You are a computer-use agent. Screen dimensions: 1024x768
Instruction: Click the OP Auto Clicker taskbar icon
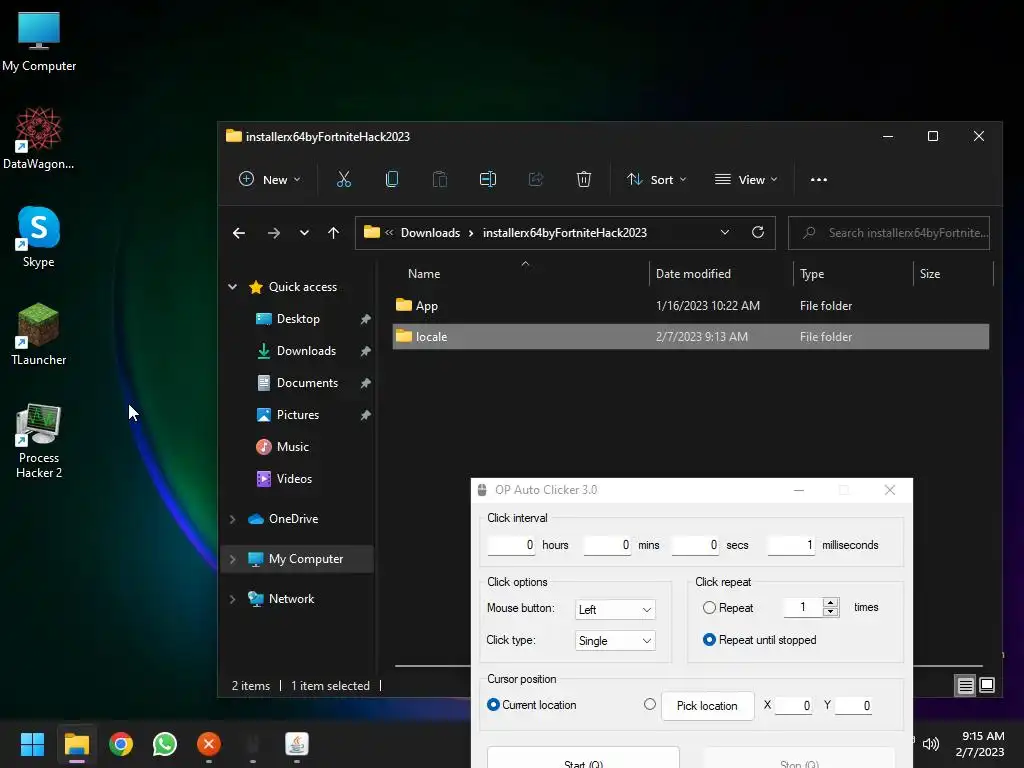[x=253, y=744]
